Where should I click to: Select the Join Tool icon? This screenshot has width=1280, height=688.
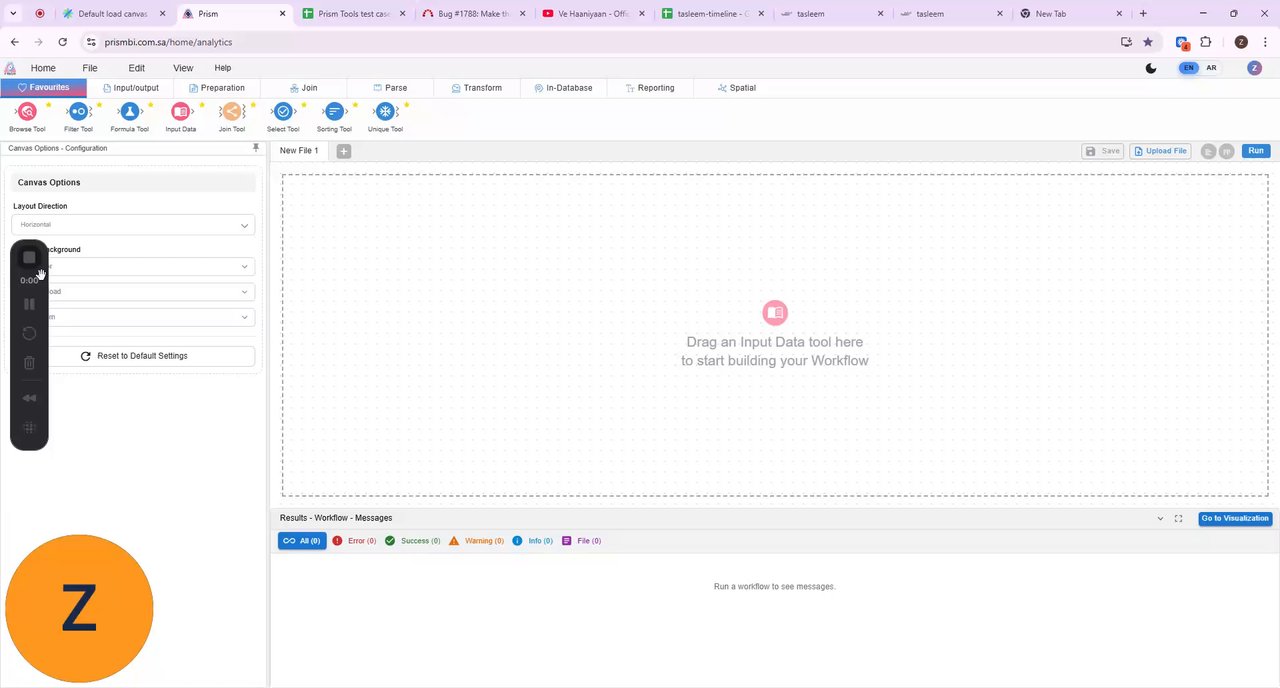pos(231,112)
